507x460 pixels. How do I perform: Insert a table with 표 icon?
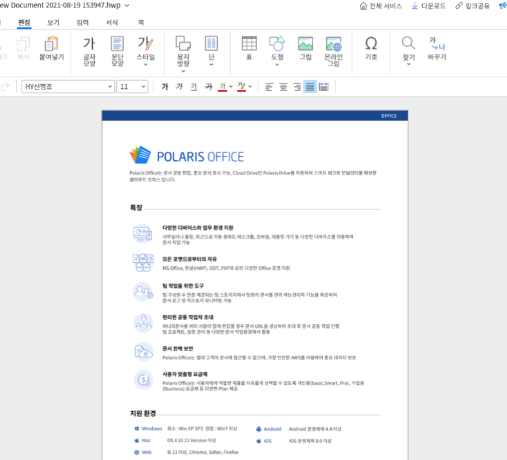pos(249,48)
